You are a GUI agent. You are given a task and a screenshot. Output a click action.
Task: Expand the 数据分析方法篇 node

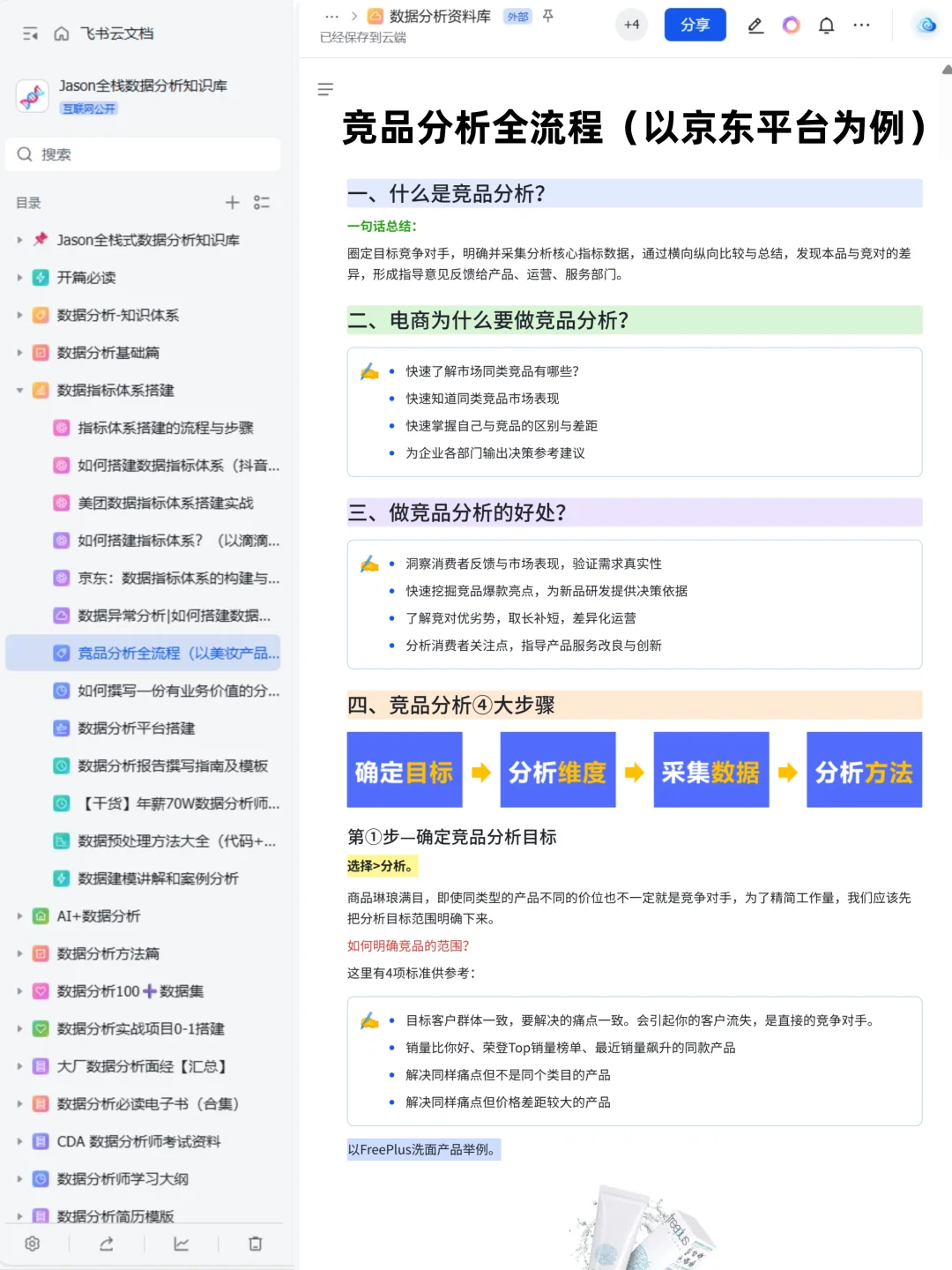pos(19,953)
